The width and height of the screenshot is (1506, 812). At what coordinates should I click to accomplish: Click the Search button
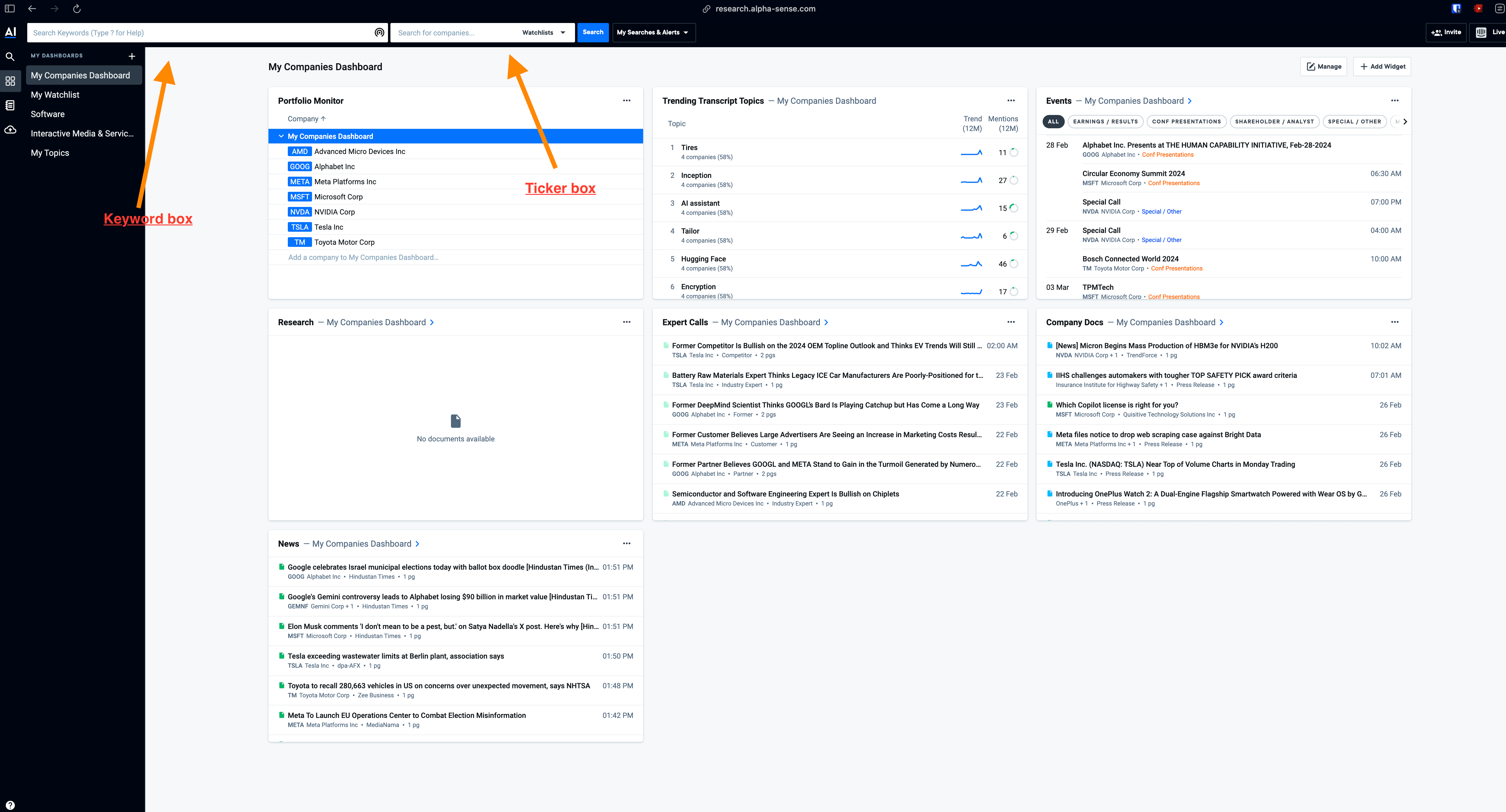(x=592, y=32)
